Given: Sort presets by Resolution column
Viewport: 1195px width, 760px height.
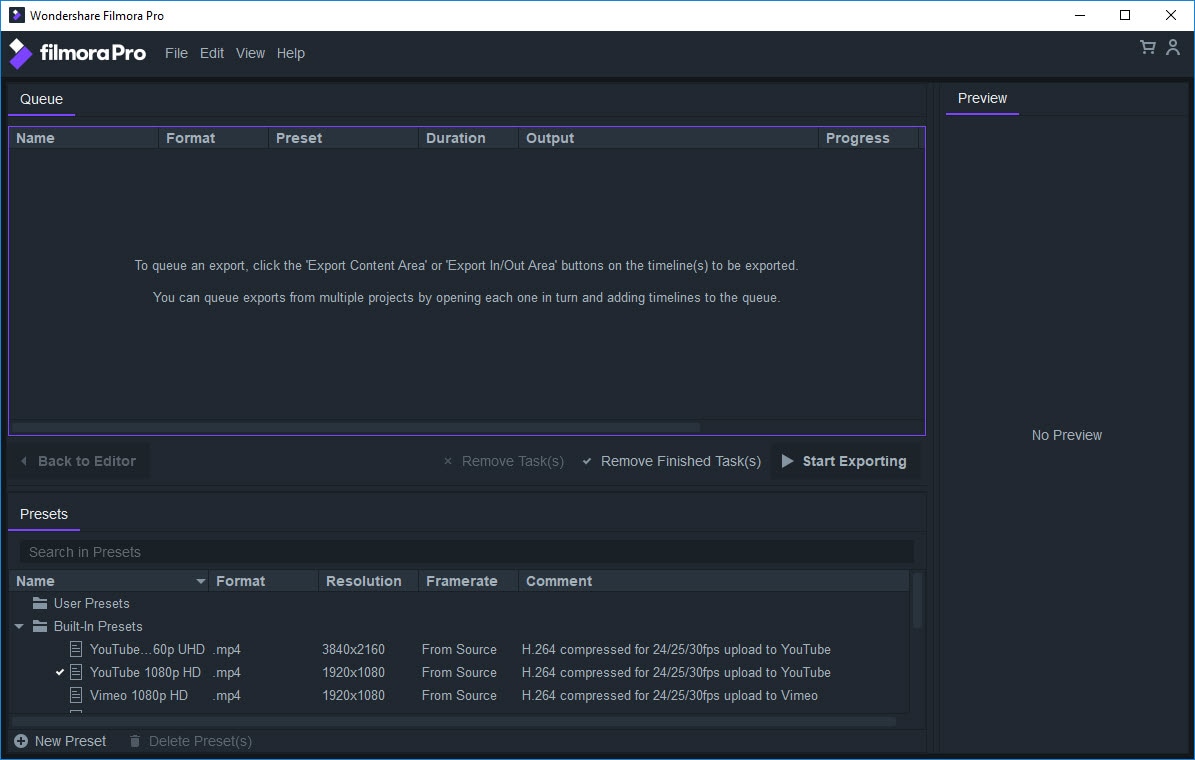Looking at the screenshot, I should (368, 581).
